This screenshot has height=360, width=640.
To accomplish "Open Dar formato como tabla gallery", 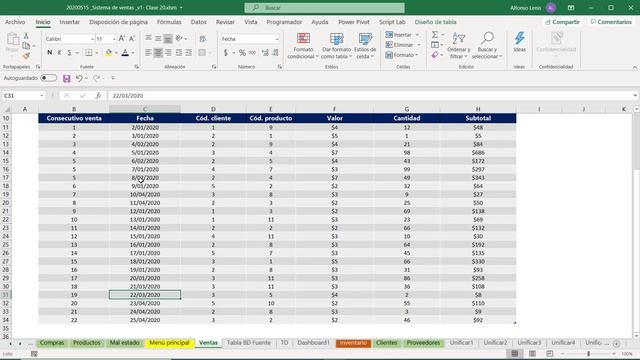I will (x=336, y=46).
